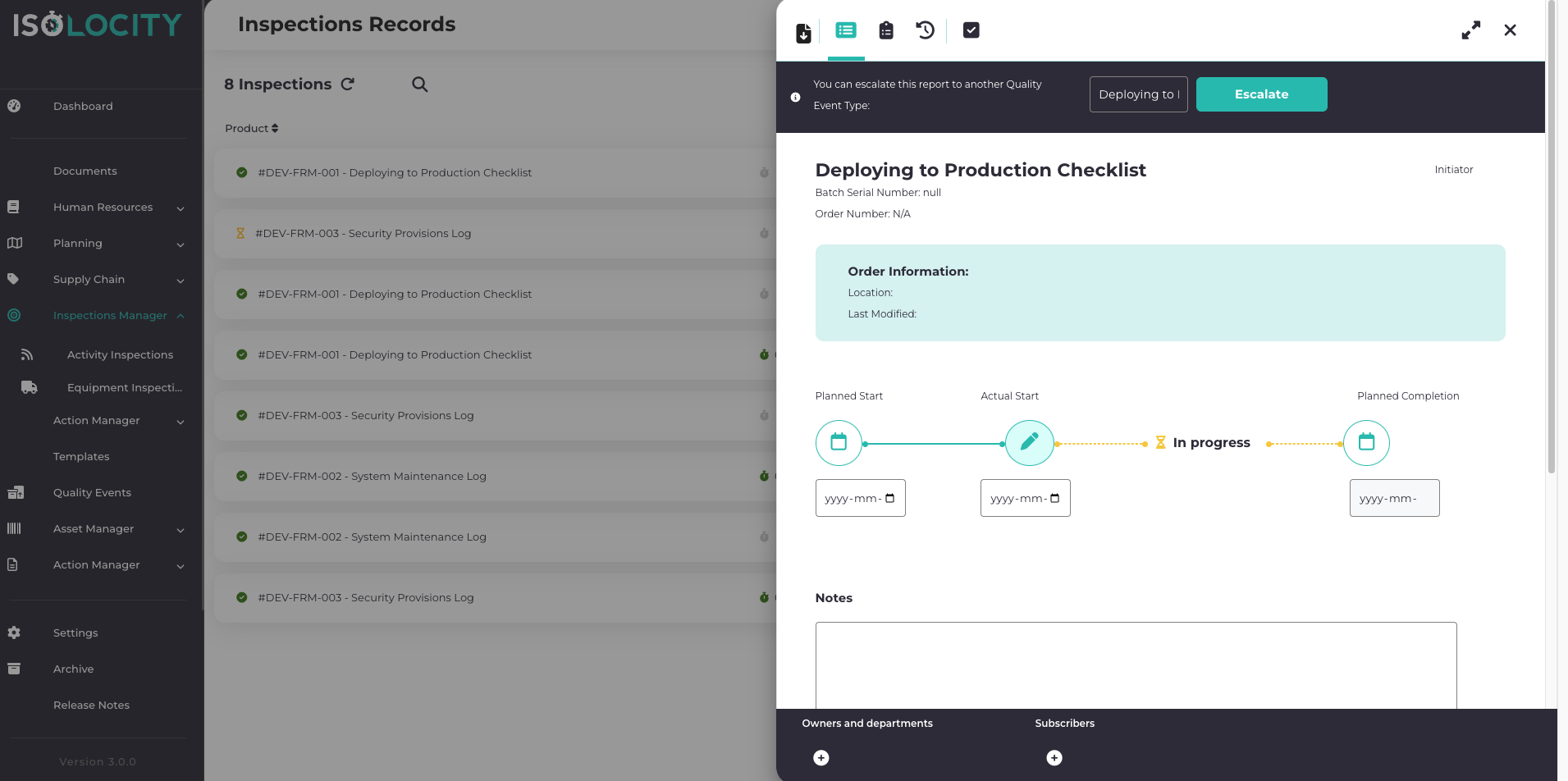View the report history icon
This screenshot has width=1568, height=781.
coord(926,30)
